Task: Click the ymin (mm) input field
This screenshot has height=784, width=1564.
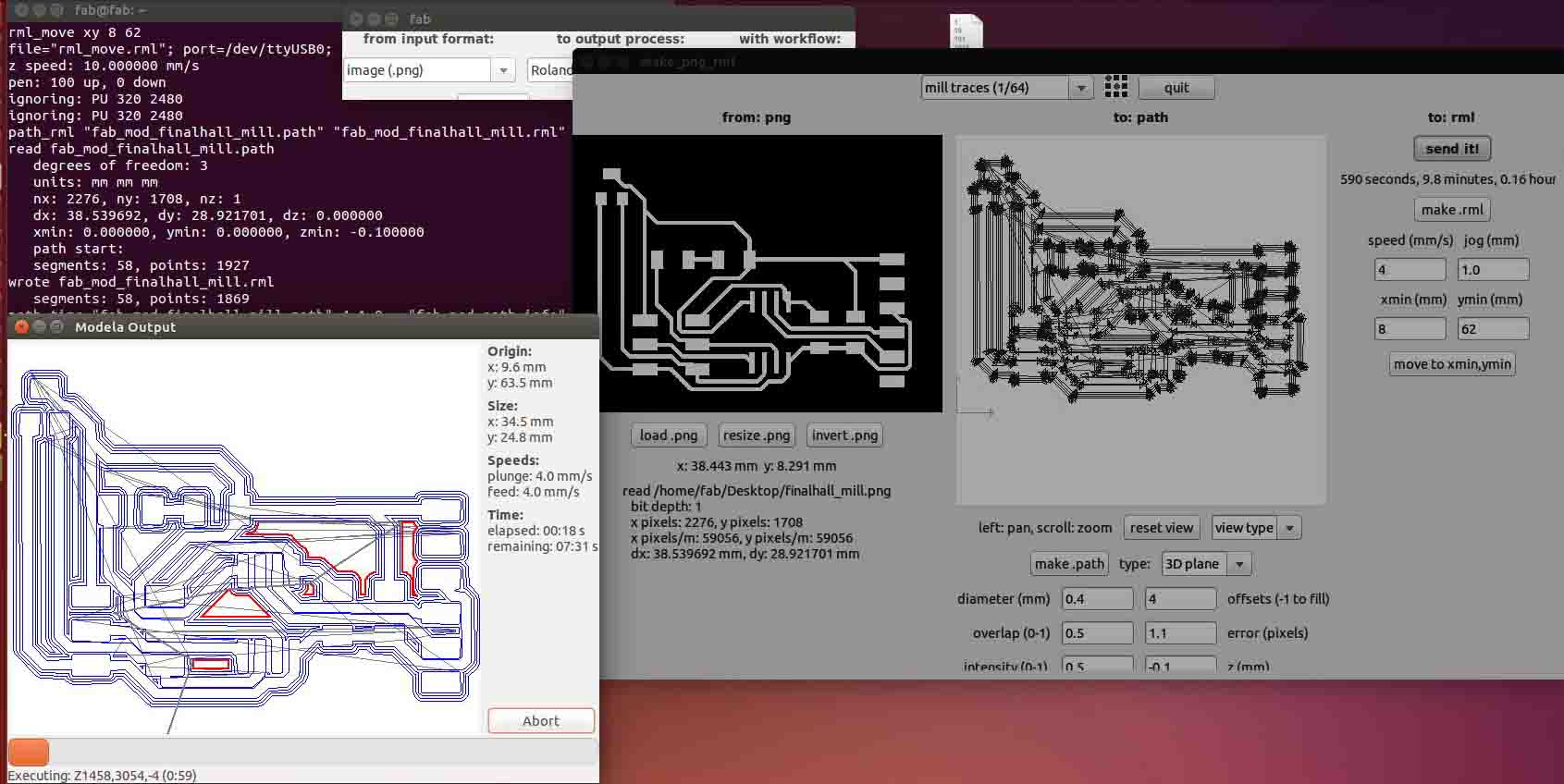Action: [1493, 329]
